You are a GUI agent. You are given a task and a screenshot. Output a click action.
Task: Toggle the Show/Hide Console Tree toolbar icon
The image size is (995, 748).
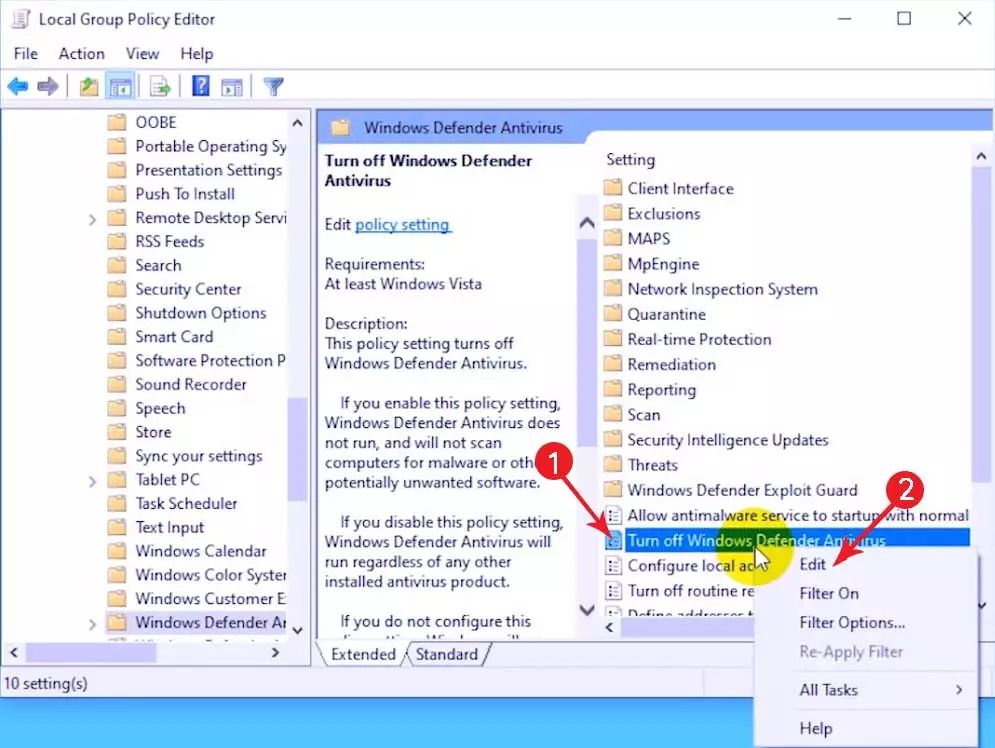[121, 86]
